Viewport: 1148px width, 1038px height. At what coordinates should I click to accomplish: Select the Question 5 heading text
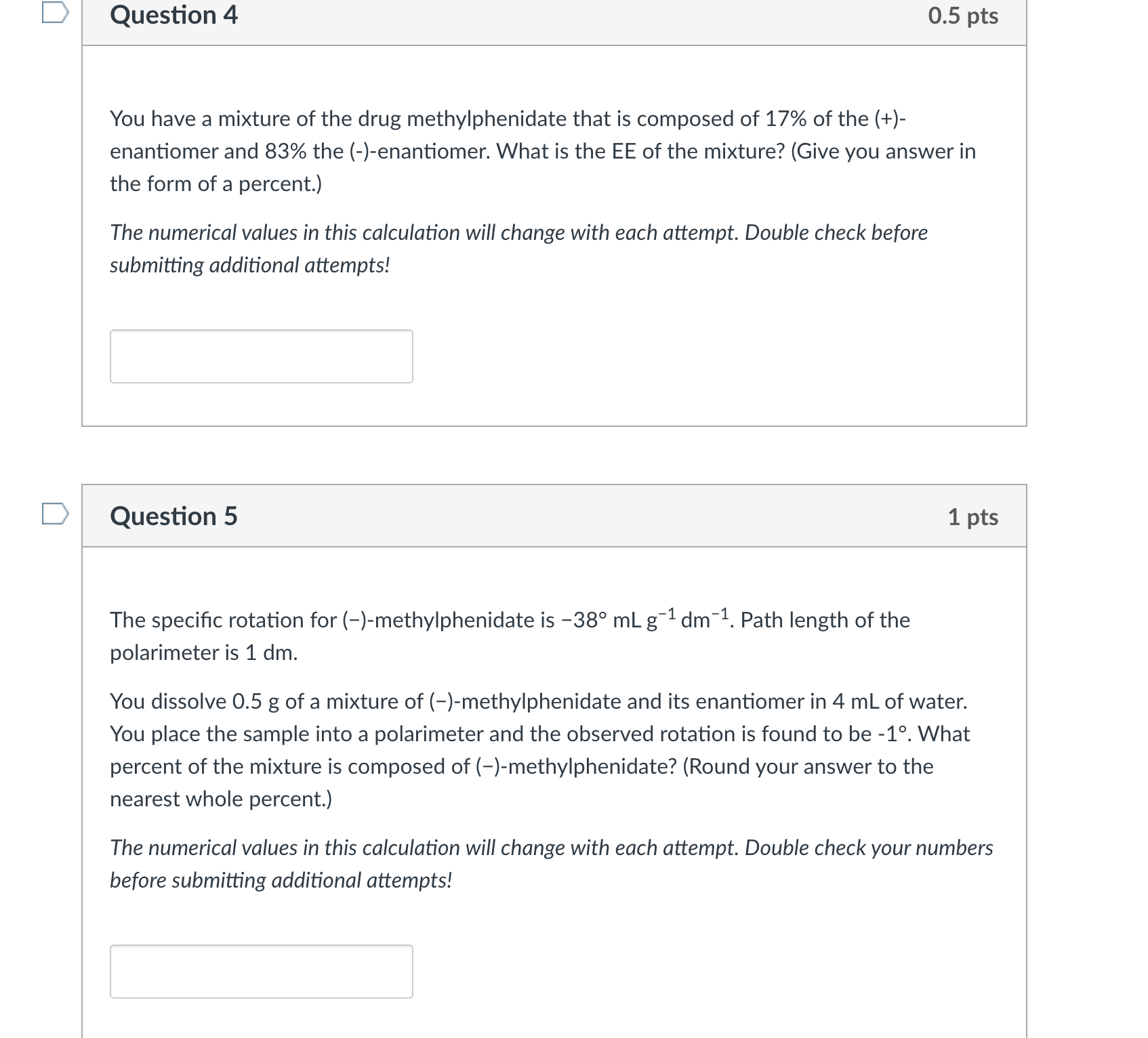pyautogui.click(x=173, y=516)
